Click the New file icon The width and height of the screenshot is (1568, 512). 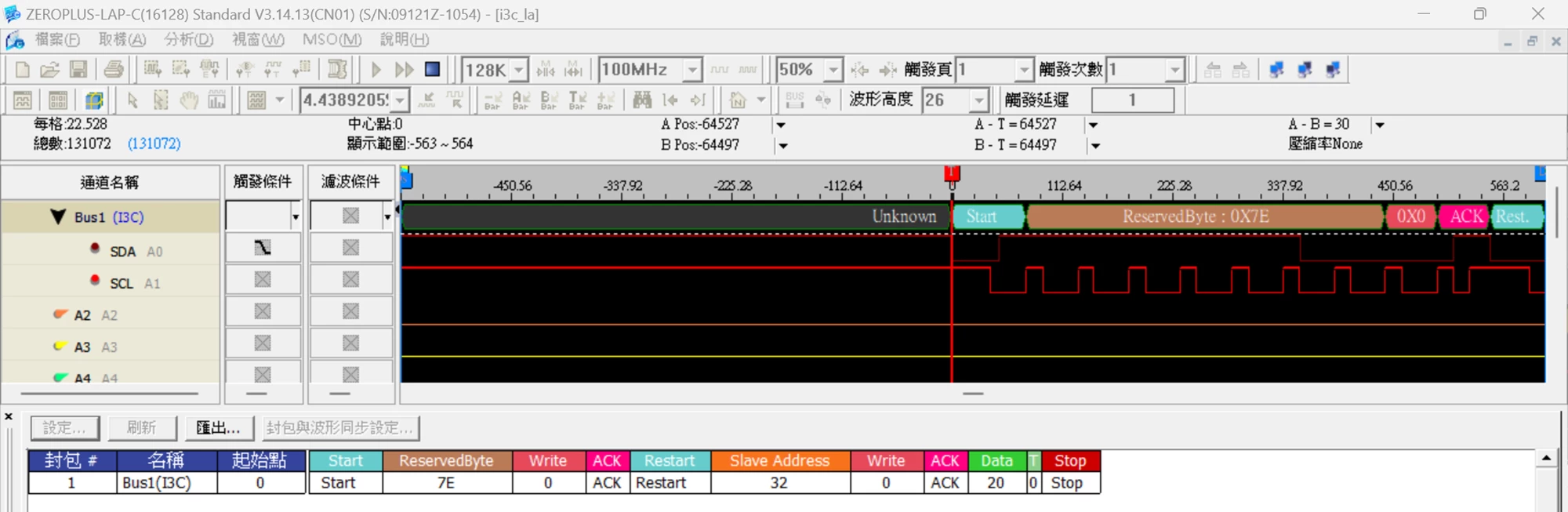(x=23, y=70)
